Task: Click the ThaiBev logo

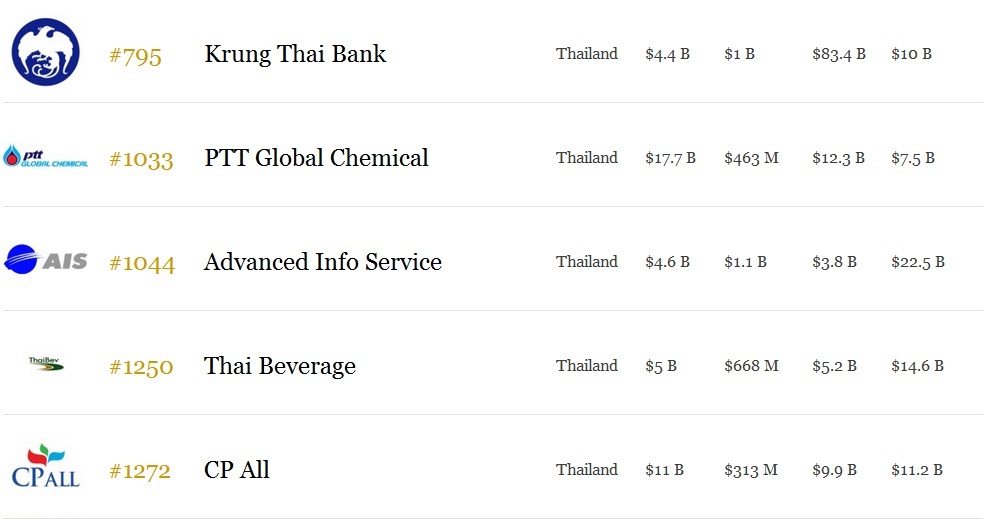Action: click(45, 364)
